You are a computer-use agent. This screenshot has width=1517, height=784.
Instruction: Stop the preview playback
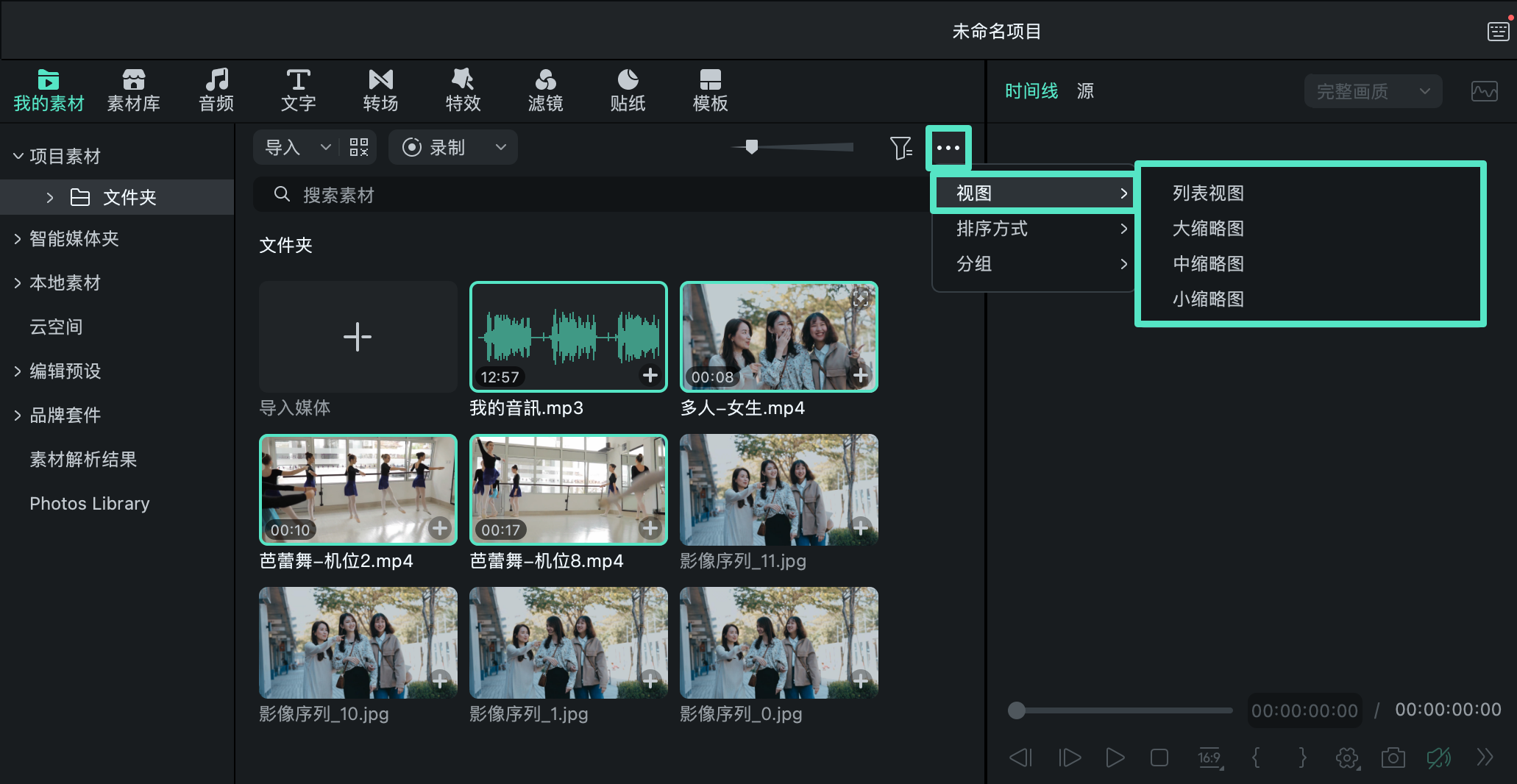[1159, 757]
